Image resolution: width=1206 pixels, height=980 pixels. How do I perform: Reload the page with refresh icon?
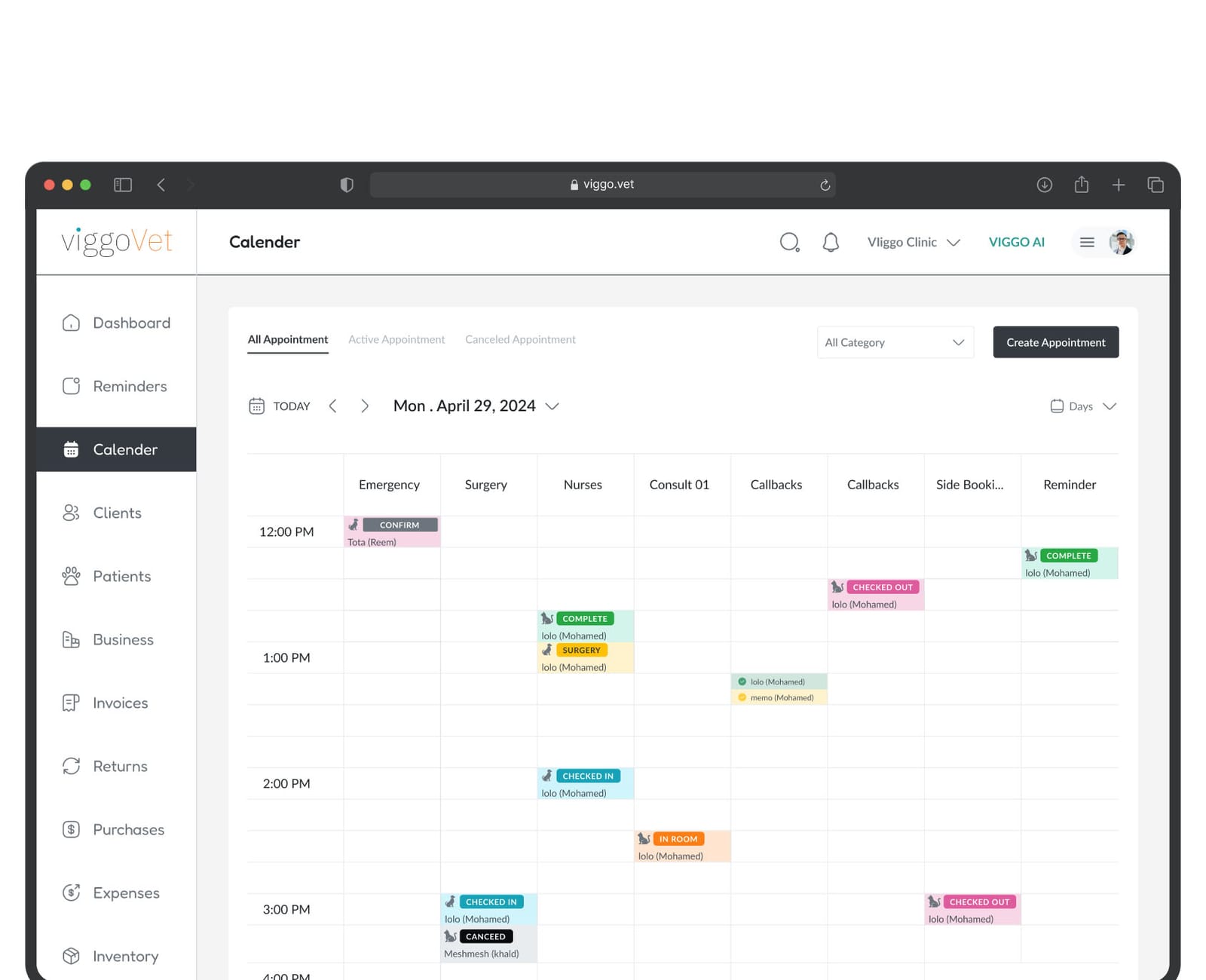pyautogui.click(x=825, y=185)
